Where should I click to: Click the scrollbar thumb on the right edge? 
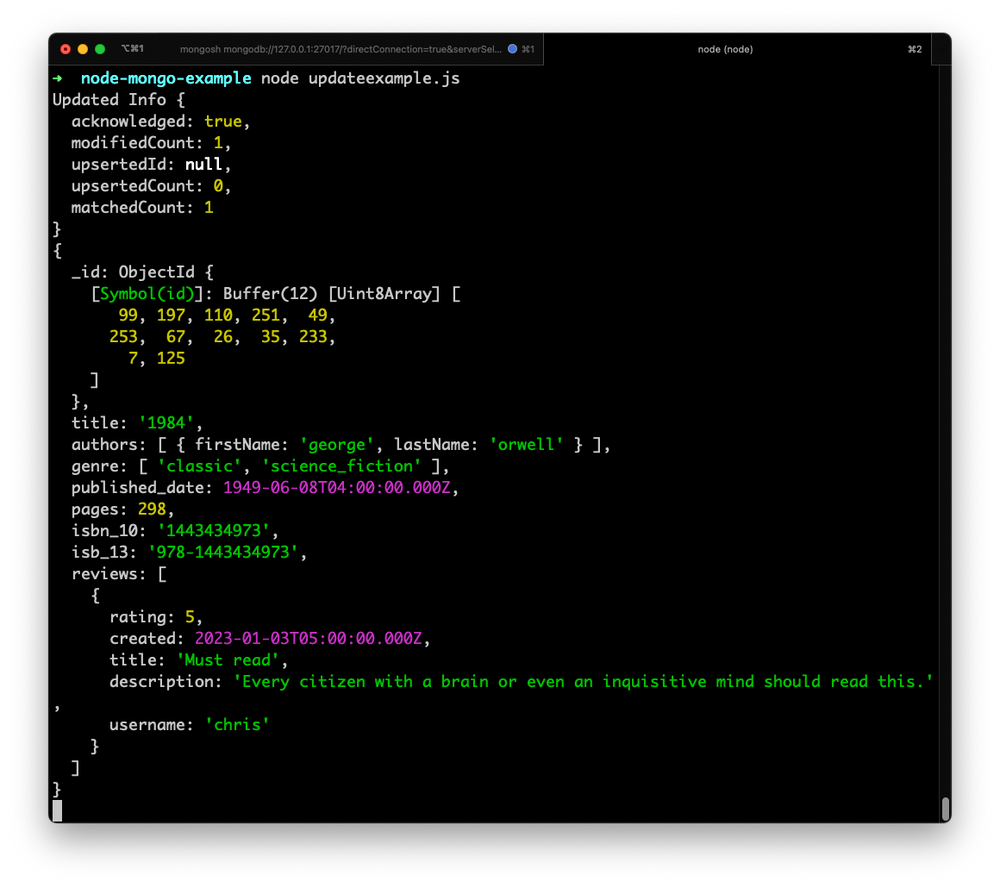(x=944, y=808)
